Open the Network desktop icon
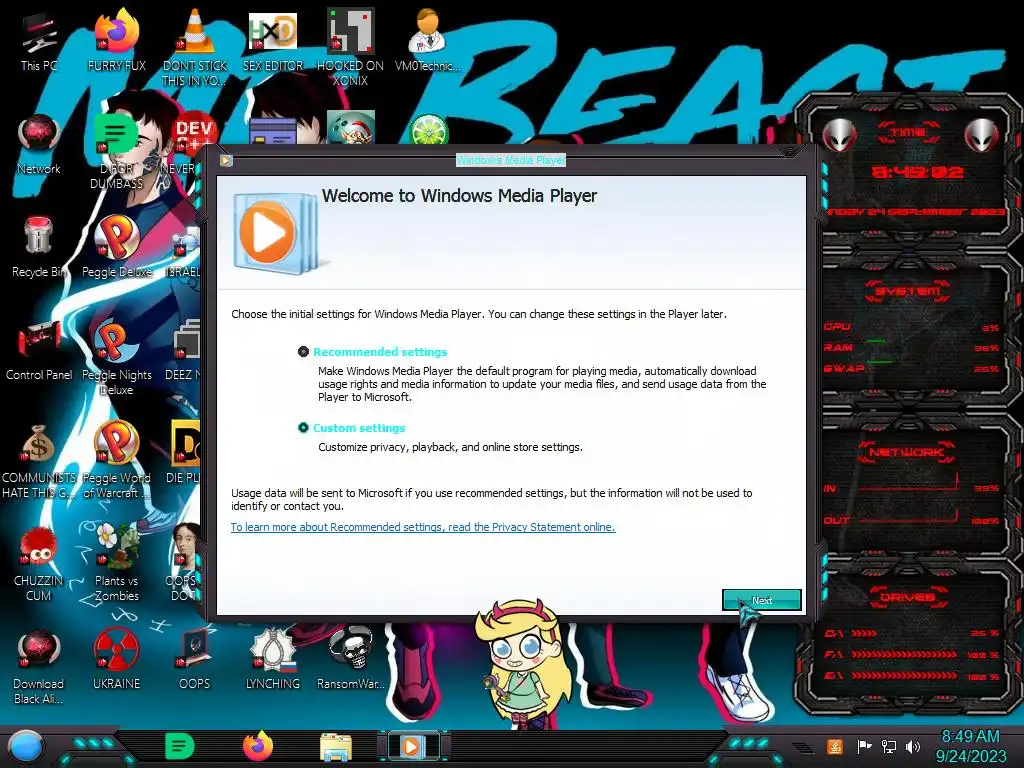This screenshot has width=1024, height=768. (x=39, y=144)
